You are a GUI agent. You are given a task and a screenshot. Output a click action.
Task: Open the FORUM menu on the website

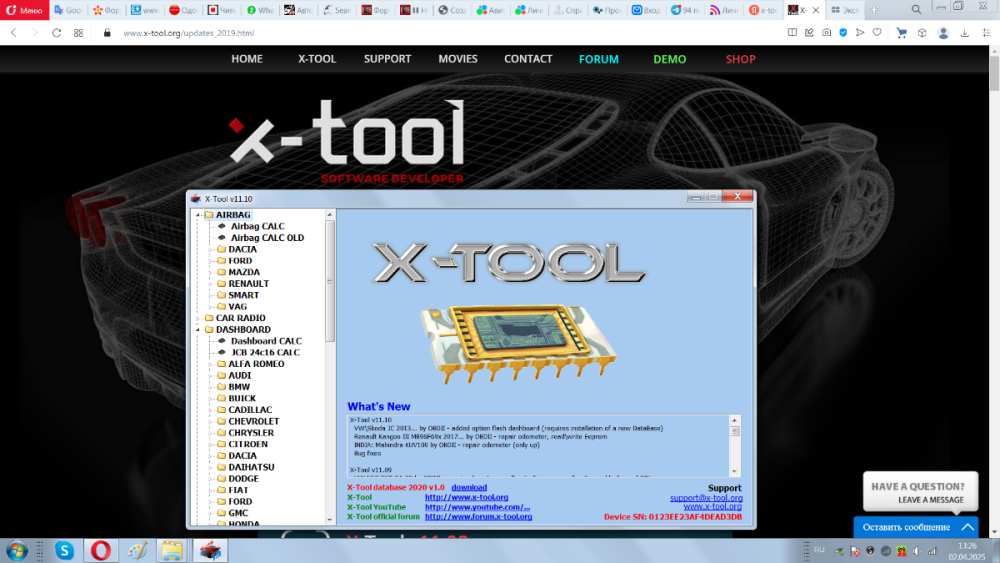598,59
